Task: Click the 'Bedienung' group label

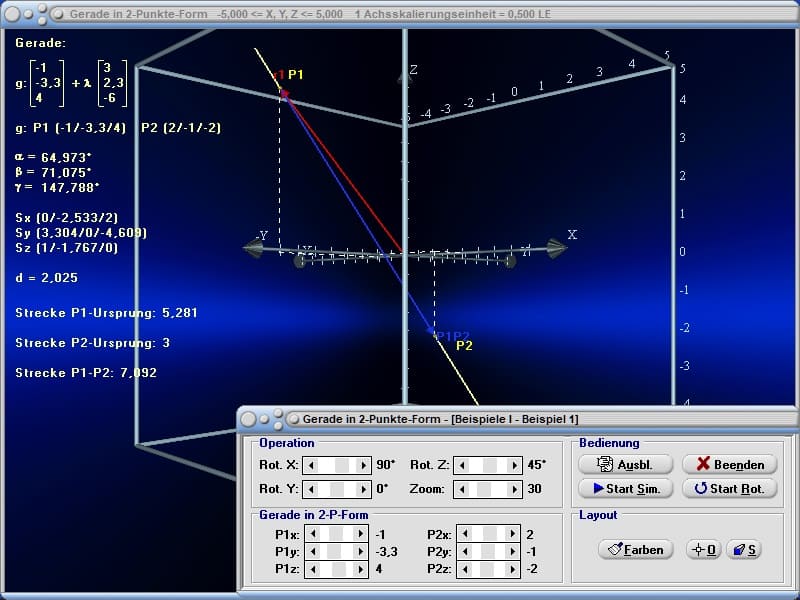Action: (609, 443)
